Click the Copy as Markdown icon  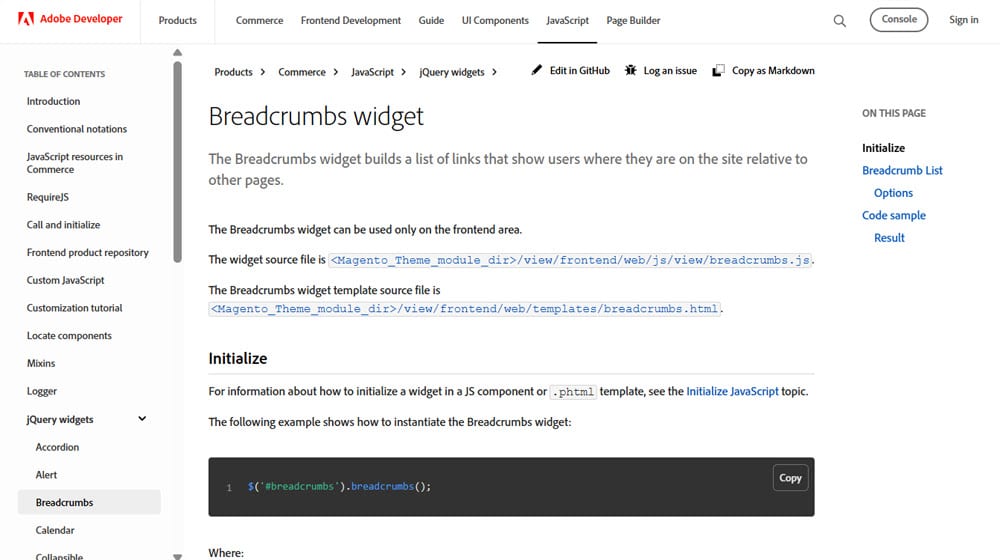[719, 71]
